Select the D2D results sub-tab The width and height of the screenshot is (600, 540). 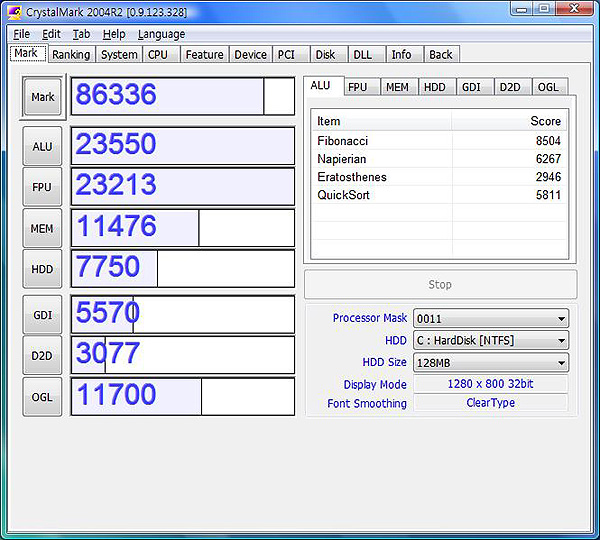(513, 87)
